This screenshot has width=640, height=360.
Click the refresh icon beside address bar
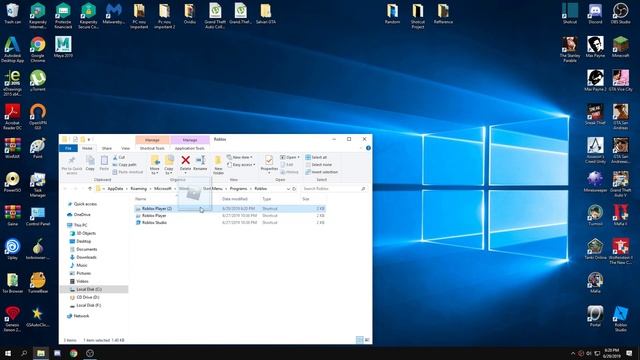(x=294, y=189)
